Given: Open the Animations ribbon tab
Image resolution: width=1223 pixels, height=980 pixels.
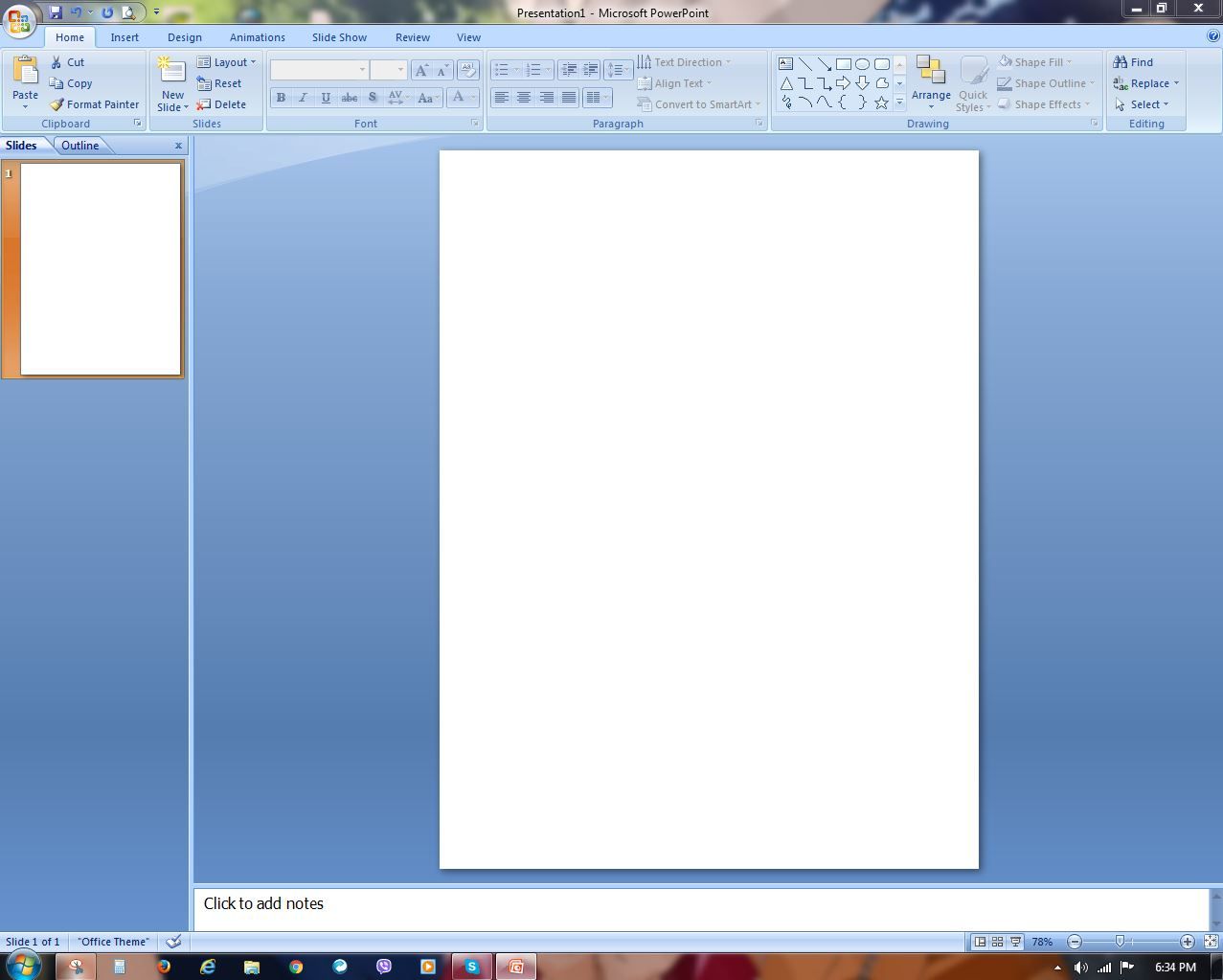Looking at the screenshot, I should tap(257, 37).
